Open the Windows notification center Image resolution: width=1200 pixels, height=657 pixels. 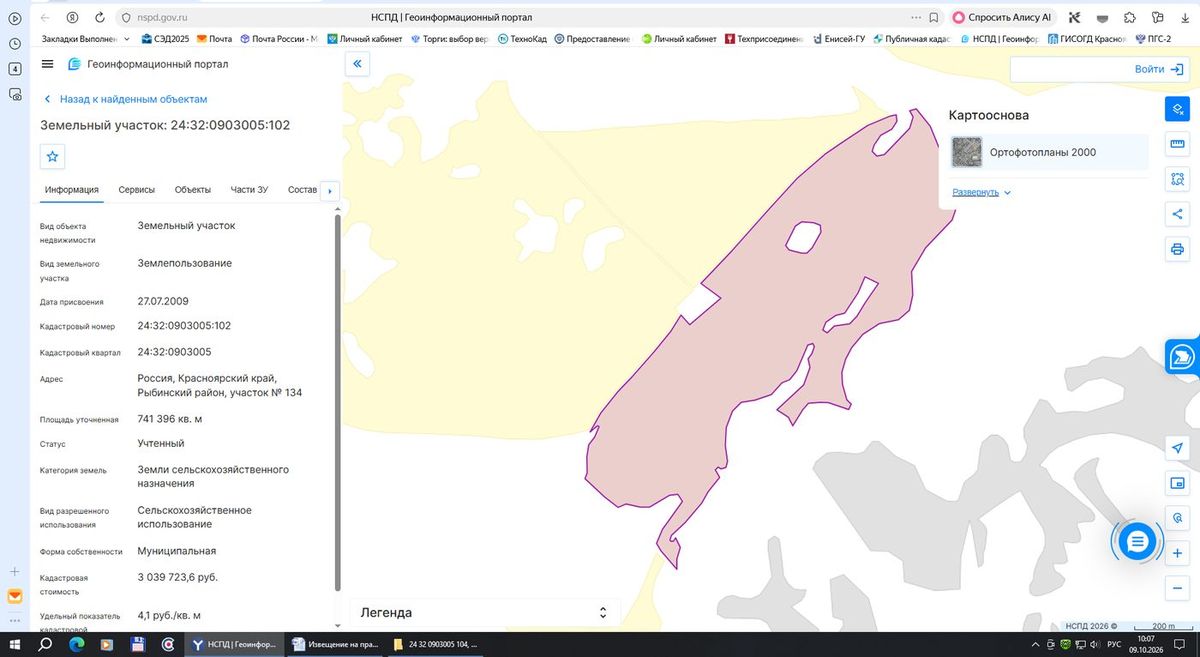pos(1180,644)
